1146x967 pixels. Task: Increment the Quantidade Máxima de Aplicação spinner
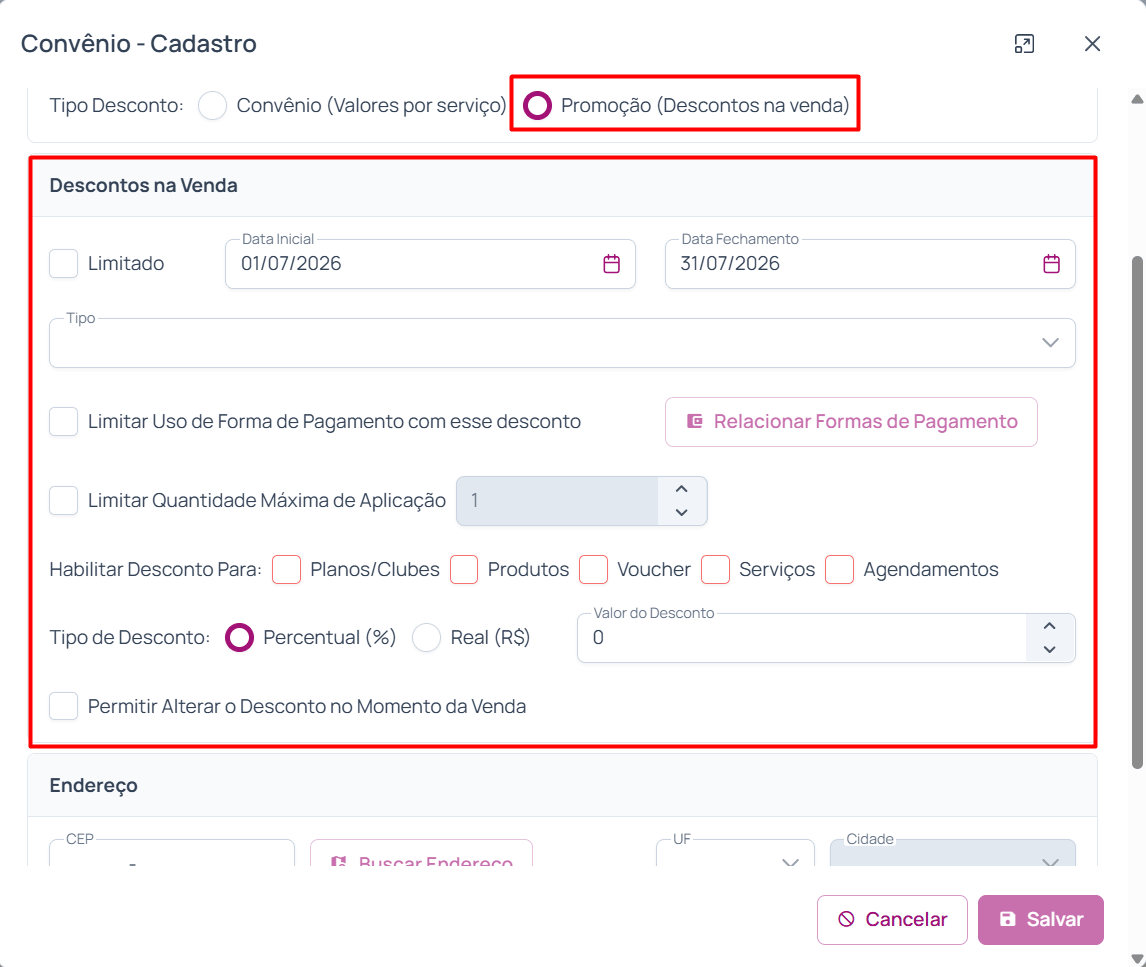[x=681, y=489]
